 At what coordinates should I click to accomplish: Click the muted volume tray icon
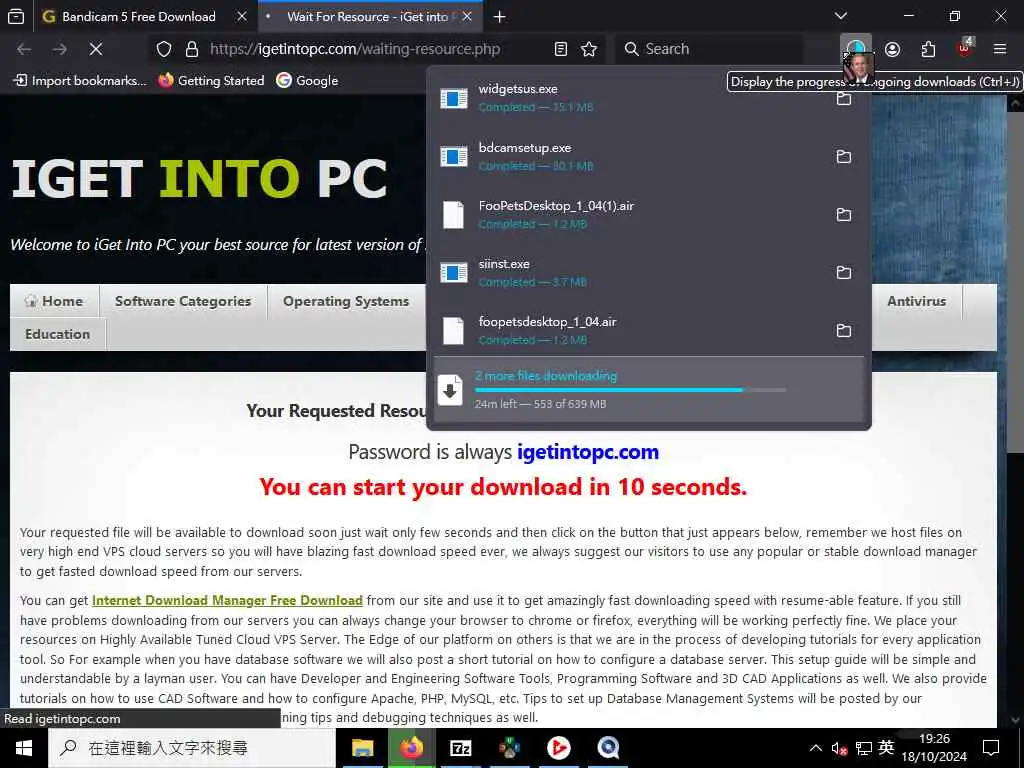click(839, 748)
